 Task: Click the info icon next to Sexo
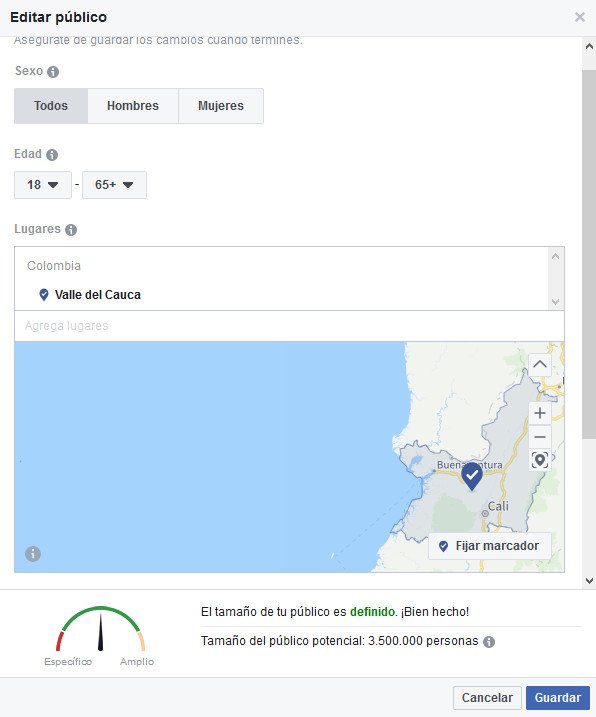[53, 72]
